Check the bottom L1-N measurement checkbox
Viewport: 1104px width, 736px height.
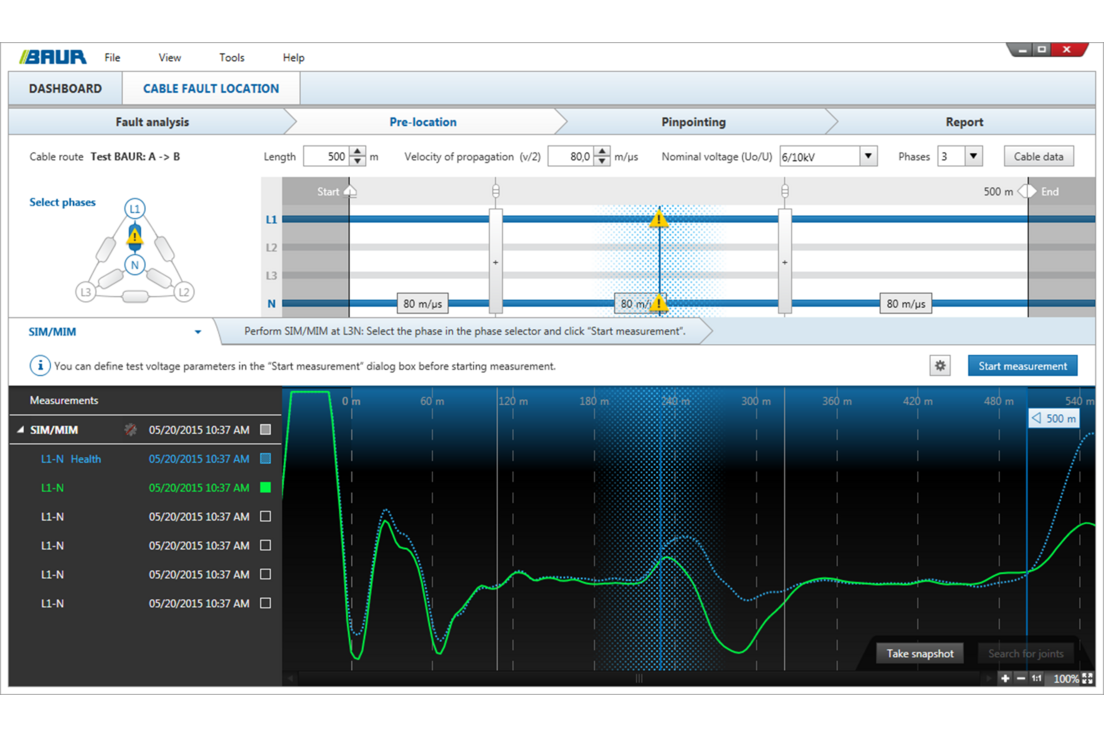[264, 602]
